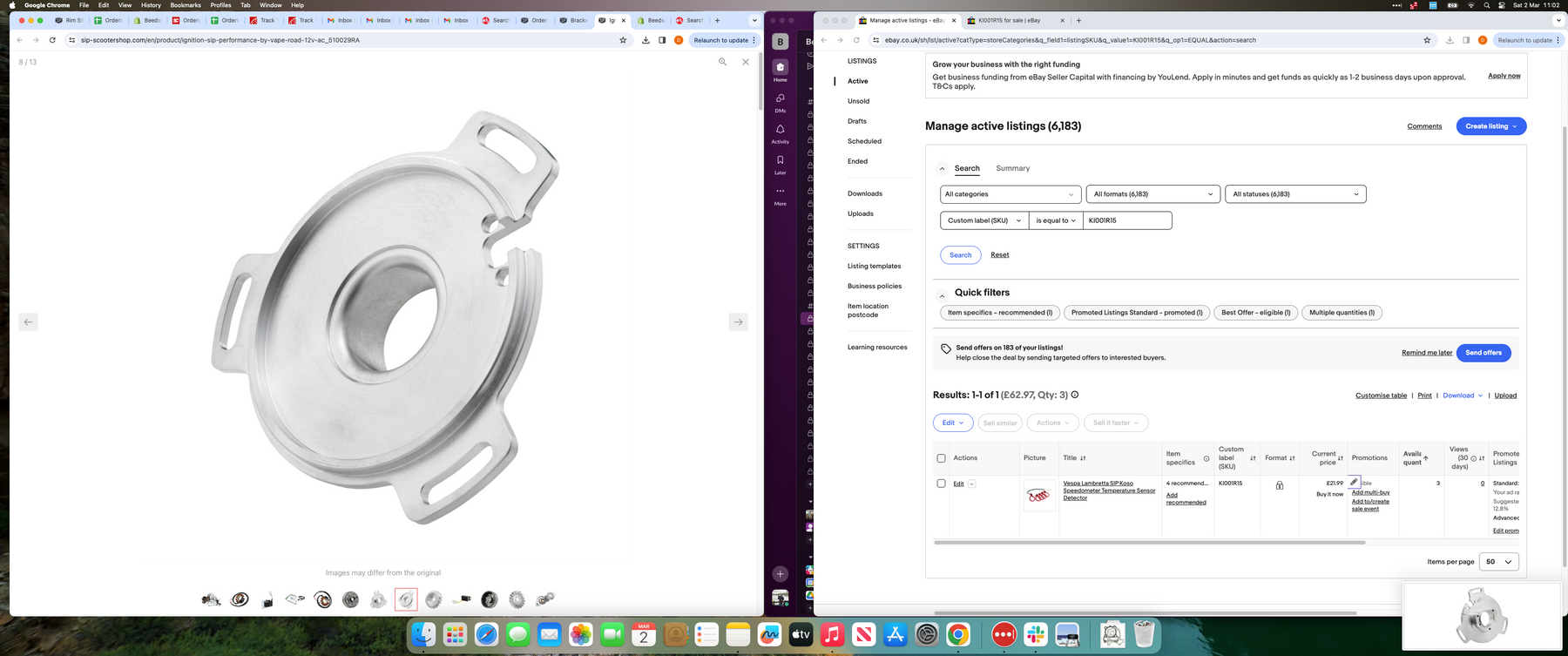Viewport: 1568px width, 656px height.
Task: Open Slack DMs icon
Action: point(780,98)
